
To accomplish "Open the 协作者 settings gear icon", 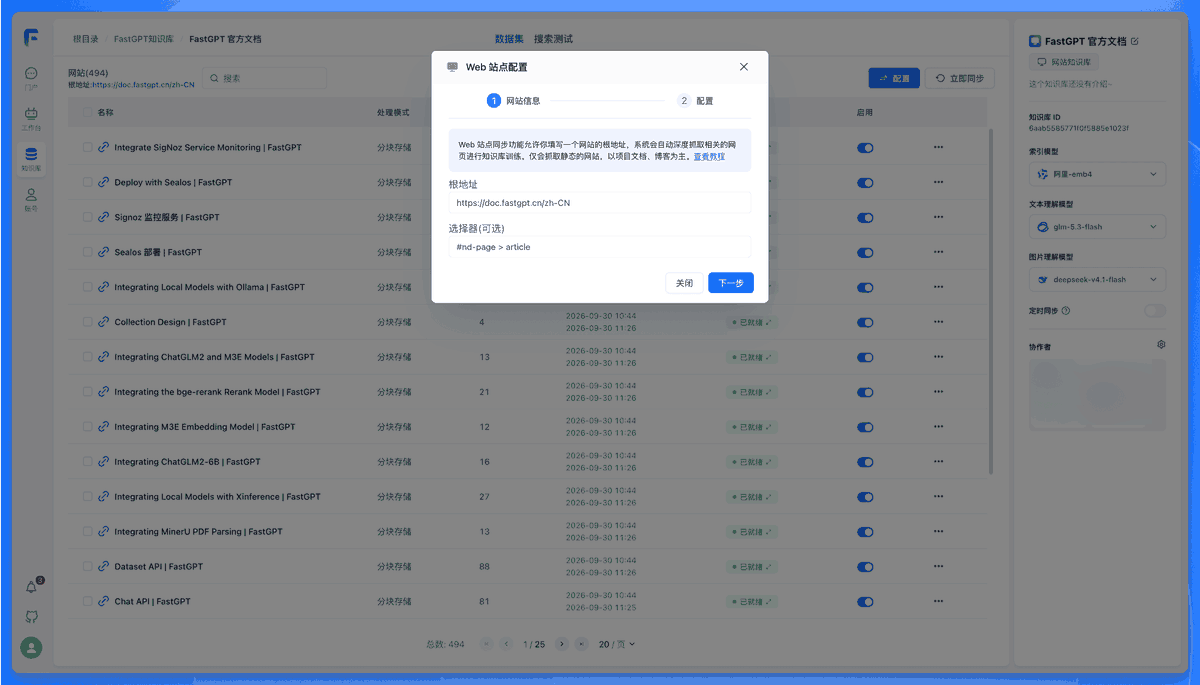I will pos(1161,344).
